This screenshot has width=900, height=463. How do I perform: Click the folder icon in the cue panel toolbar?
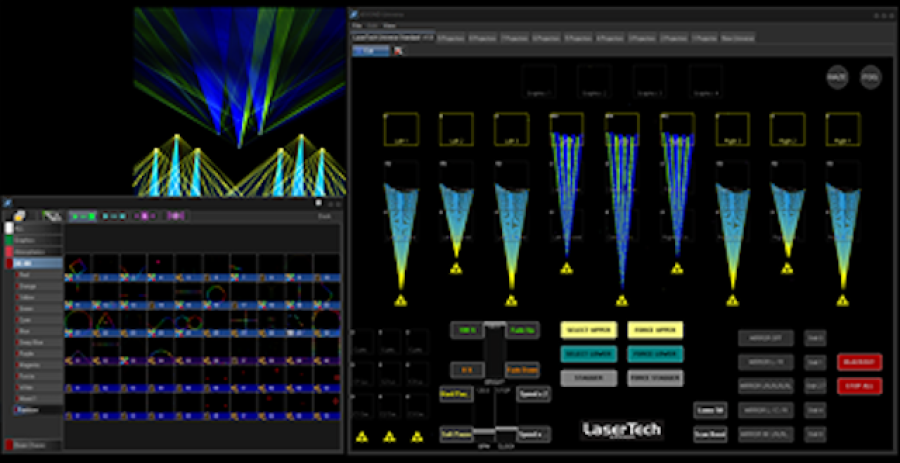coord(19,215)
